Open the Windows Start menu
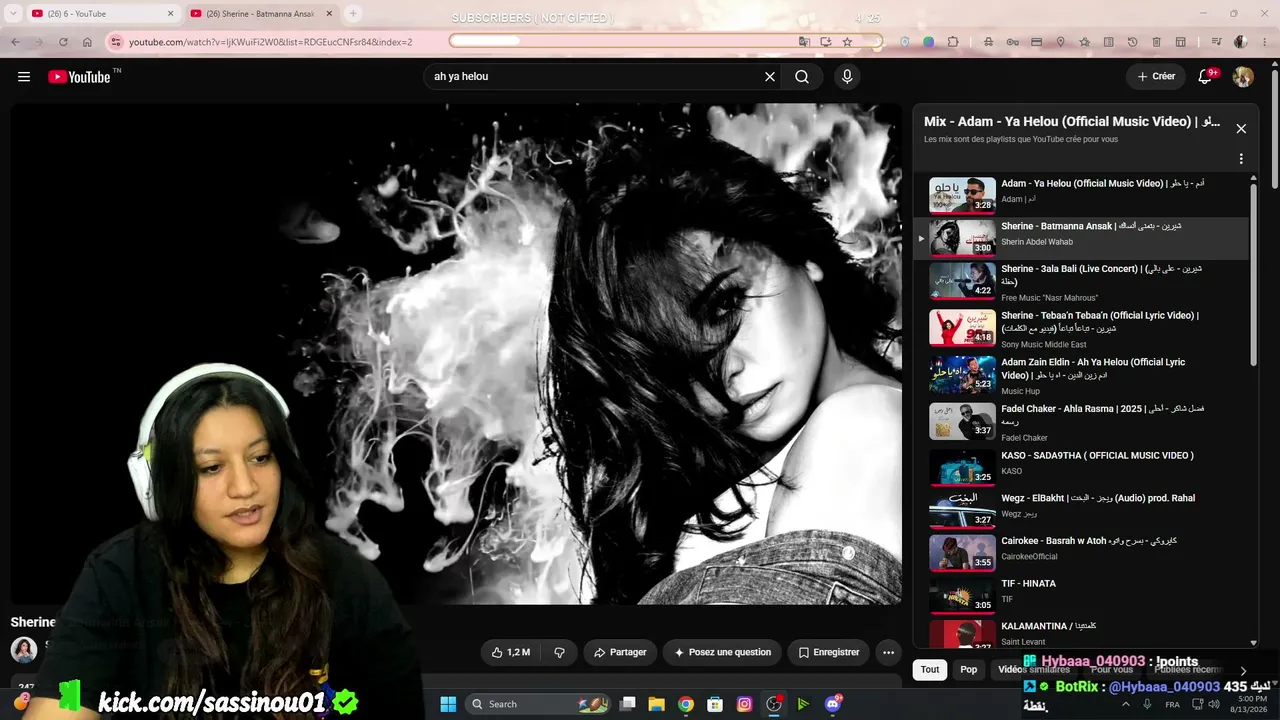The image size is (1280, 720). (x=448, y=704)
